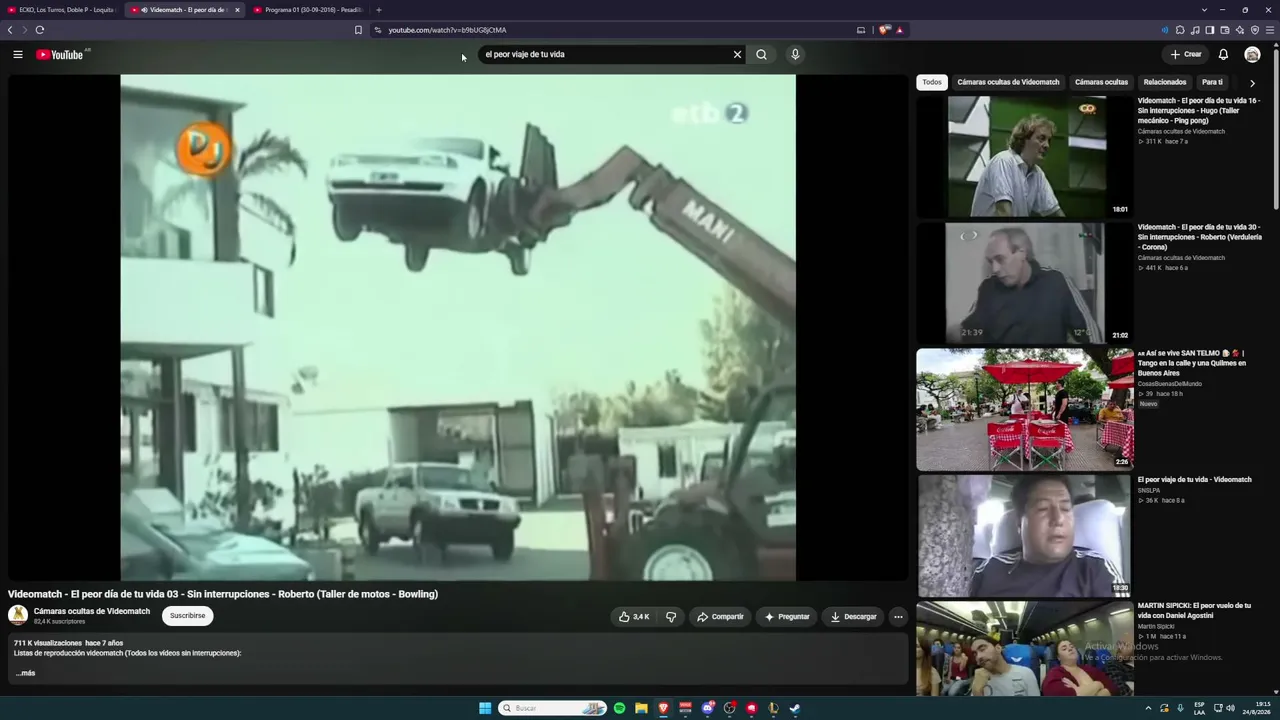Open the Brave Rewards triangle icon
Screen dimensions: 1280x720
tap(899, 30)
